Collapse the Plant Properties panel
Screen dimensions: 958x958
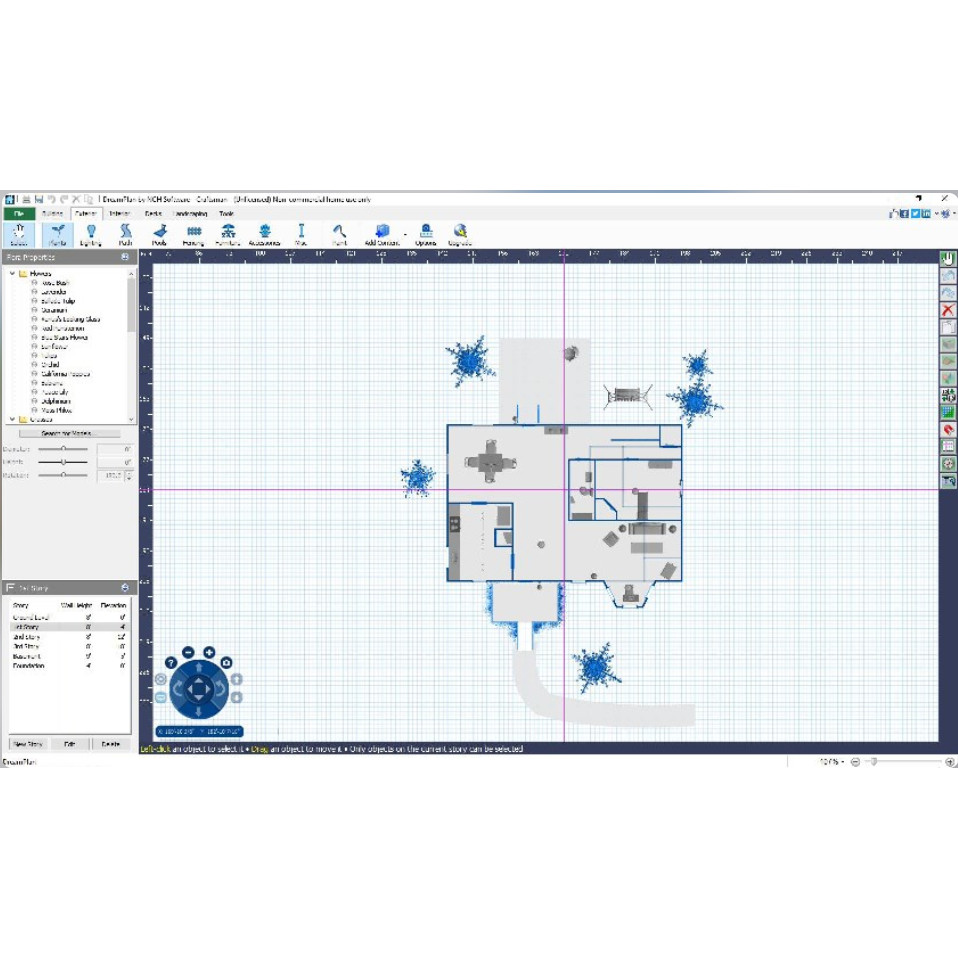point(125,257)
